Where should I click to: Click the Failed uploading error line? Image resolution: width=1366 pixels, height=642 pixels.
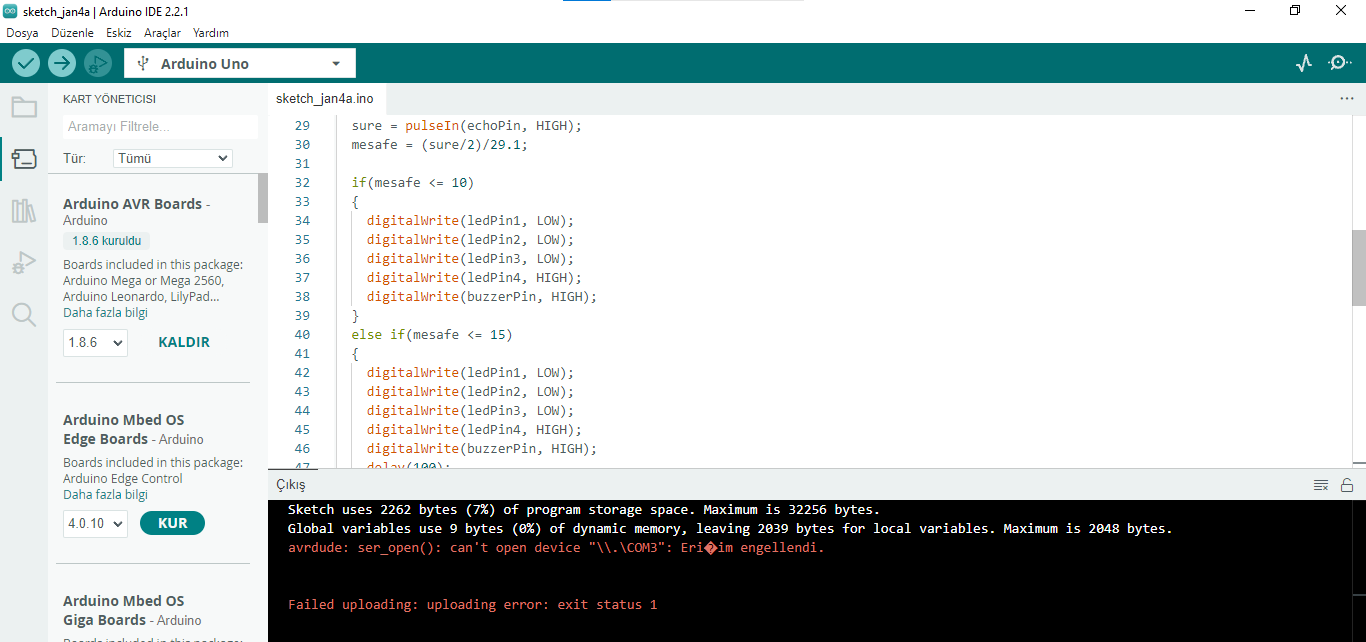[472, 605]
